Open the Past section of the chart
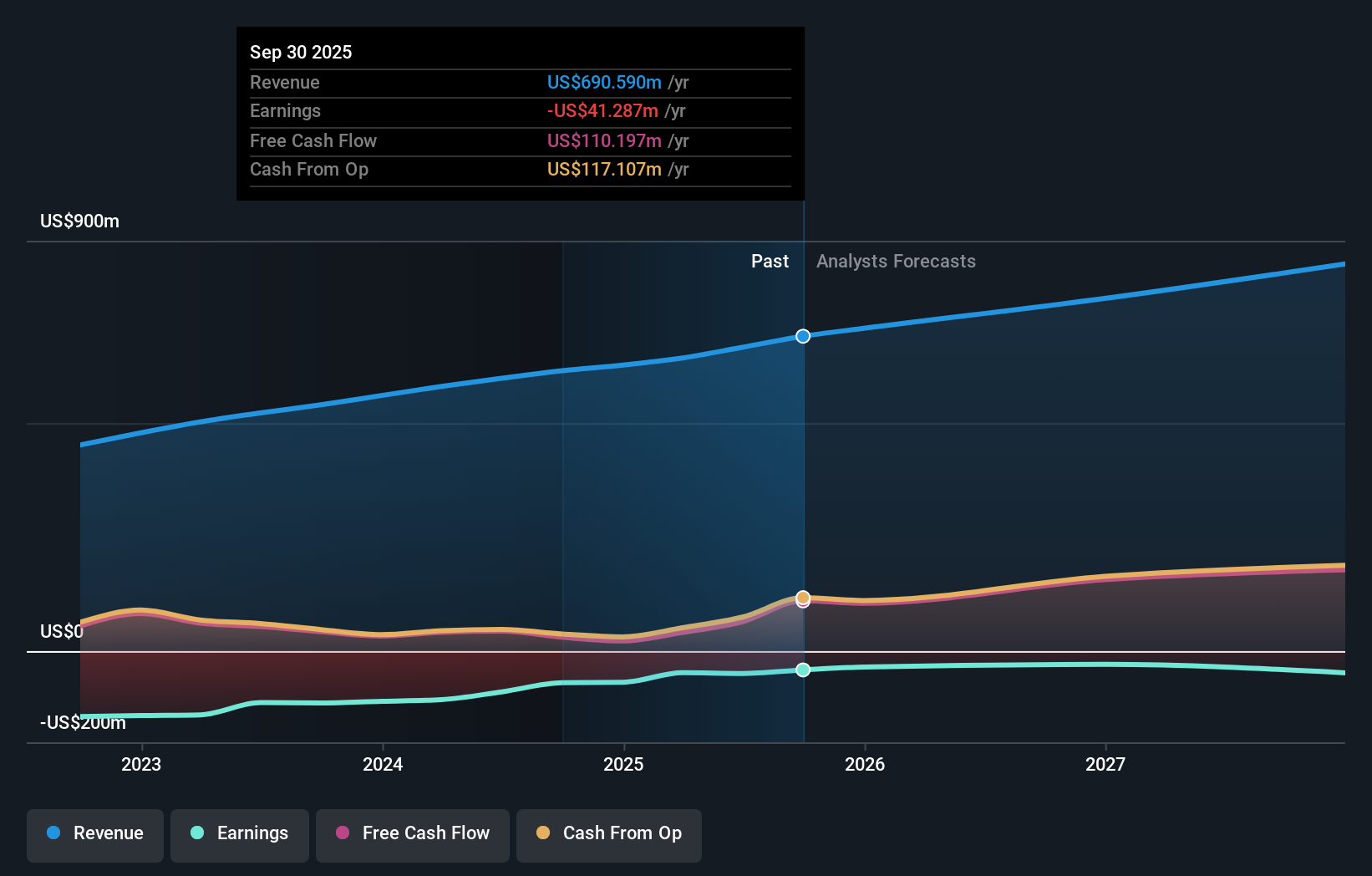This screenshot has height=876, width=1372. coord(770,261)
